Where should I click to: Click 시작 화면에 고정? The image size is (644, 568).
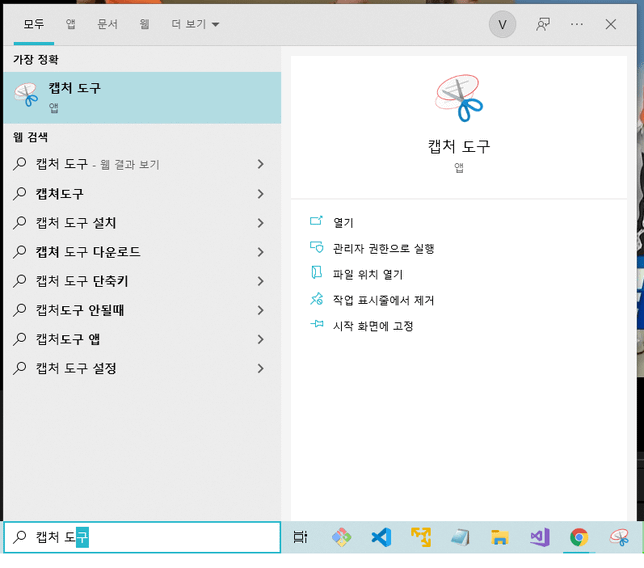click(373, 326)
